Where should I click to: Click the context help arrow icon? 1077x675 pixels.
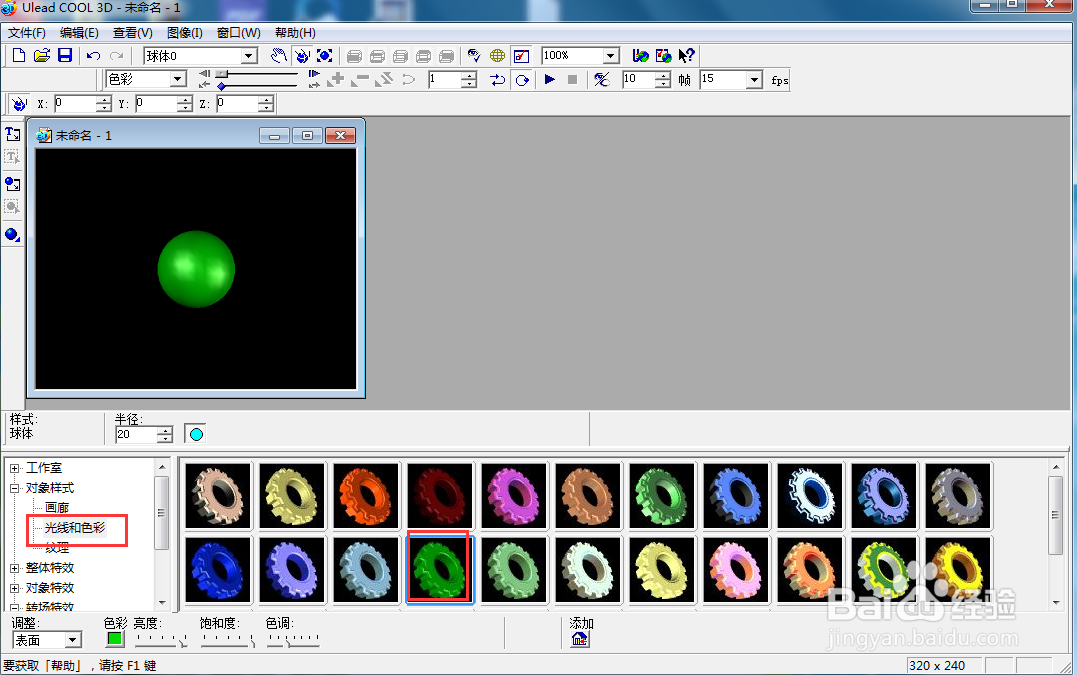coord(686,56)
